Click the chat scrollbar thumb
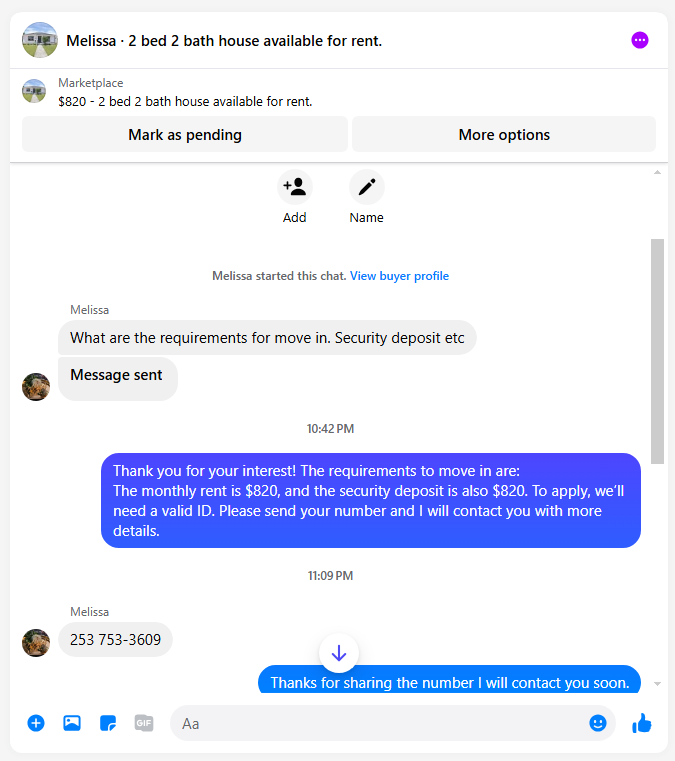Screen dimensions: 675x761 (x=657, y=351)
